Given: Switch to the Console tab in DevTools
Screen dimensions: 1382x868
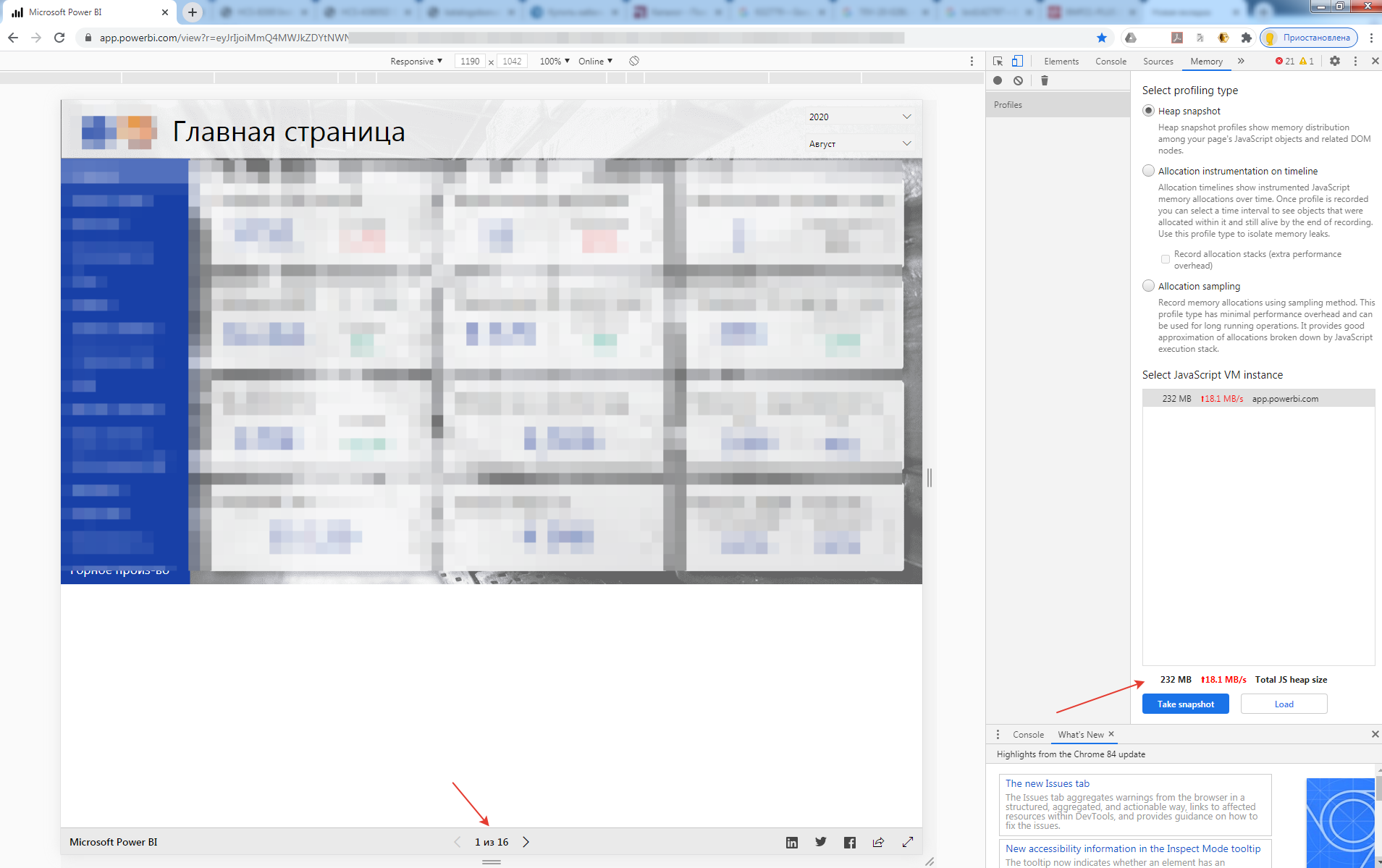Looking at the screenshot, I should pos(1111,61).
